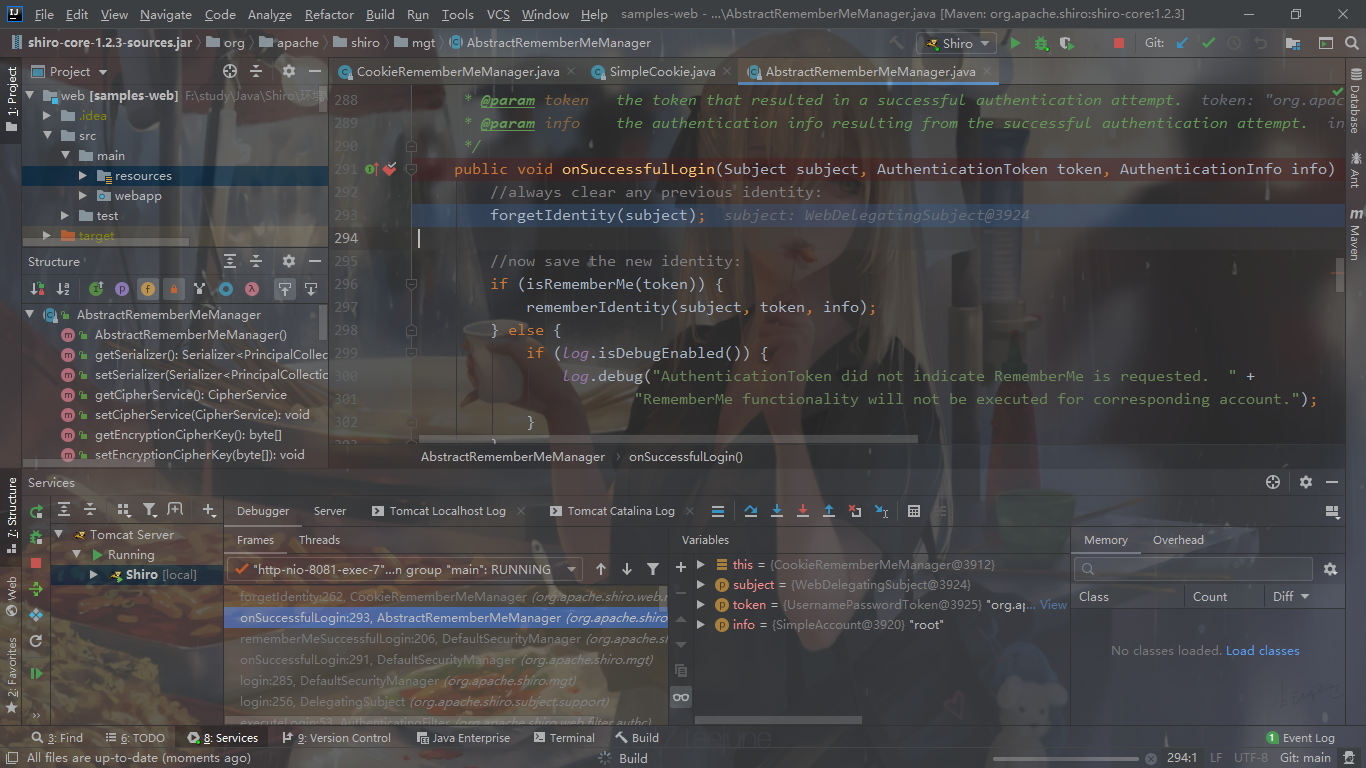Screen dimensions: 1366x768
Task: Open the Diff column dropdown in Memory
Action: point(1291,596)
